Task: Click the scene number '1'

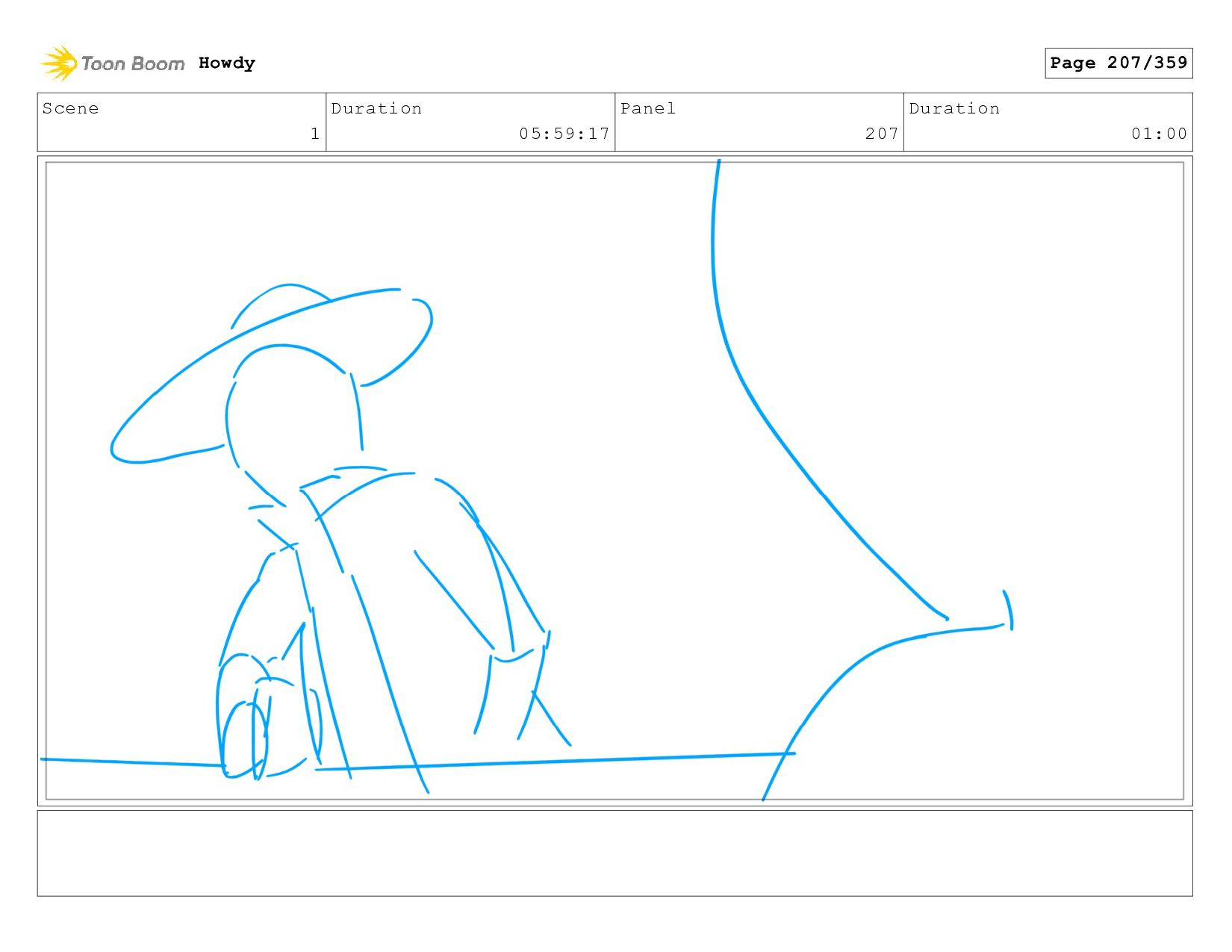Action: (x=315, y=134)
